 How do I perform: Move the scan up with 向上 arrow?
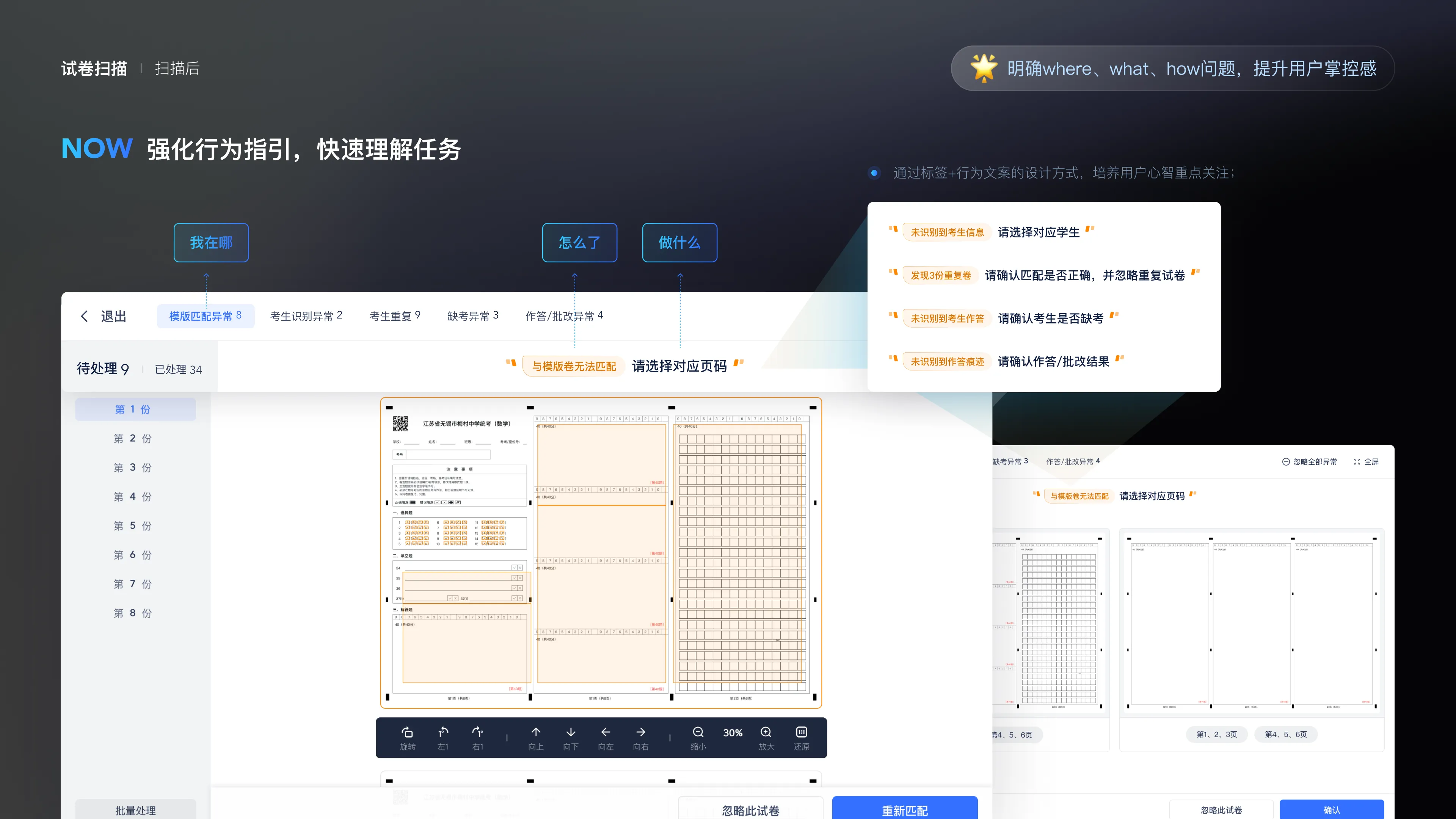pyautogui.click(x=536, y=732)
